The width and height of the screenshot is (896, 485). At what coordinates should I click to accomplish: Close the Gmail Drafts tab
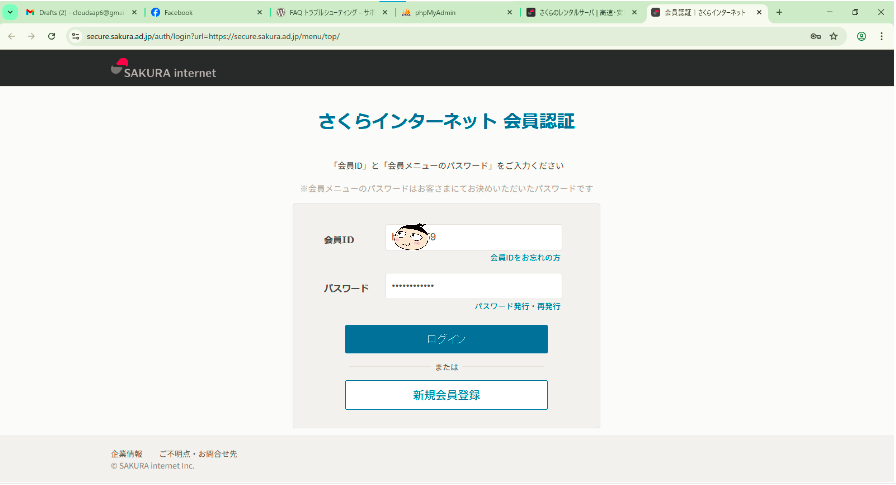(x=134, y=12)
